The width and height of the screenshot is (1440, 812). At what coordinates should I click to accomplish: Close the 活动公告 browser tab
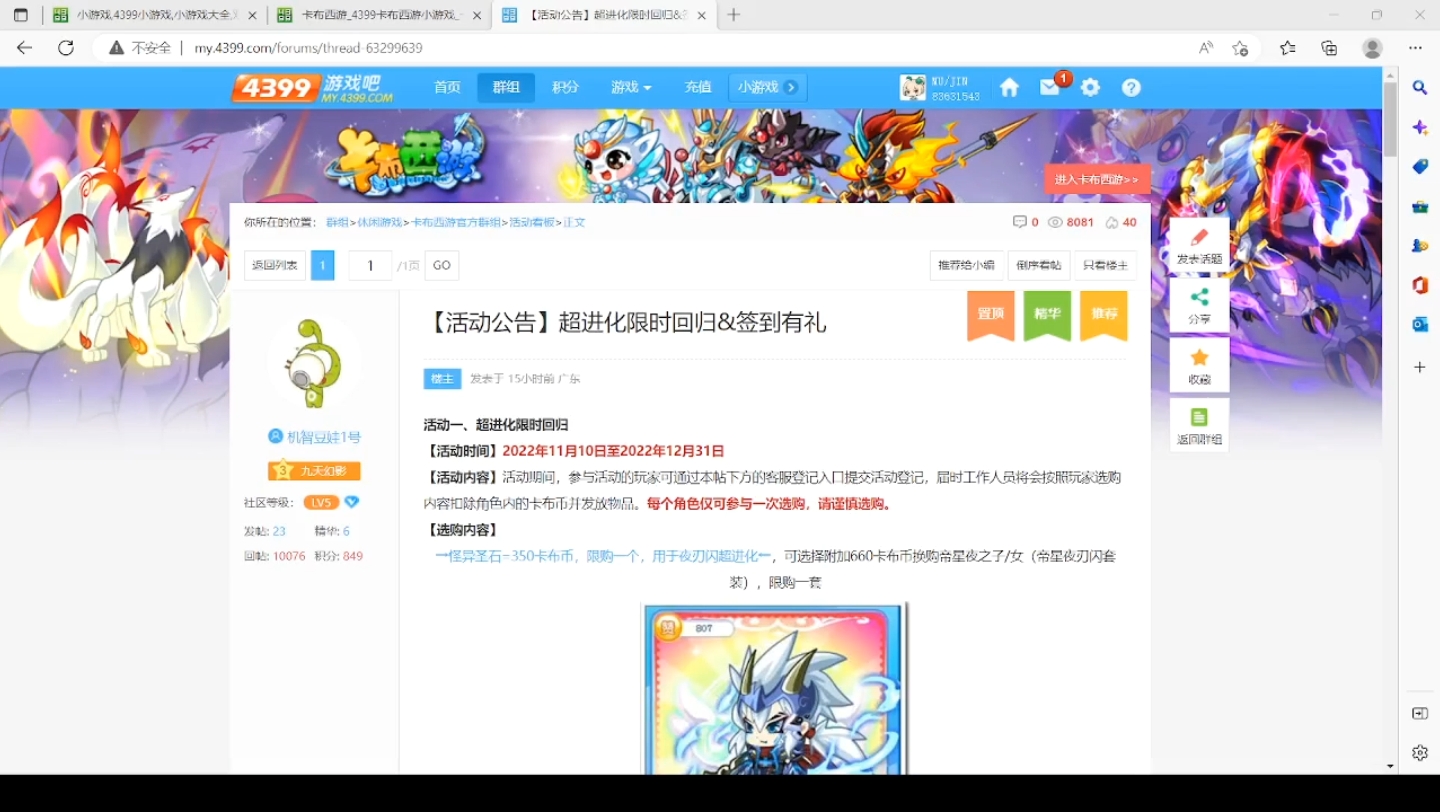tap(702, 16)
